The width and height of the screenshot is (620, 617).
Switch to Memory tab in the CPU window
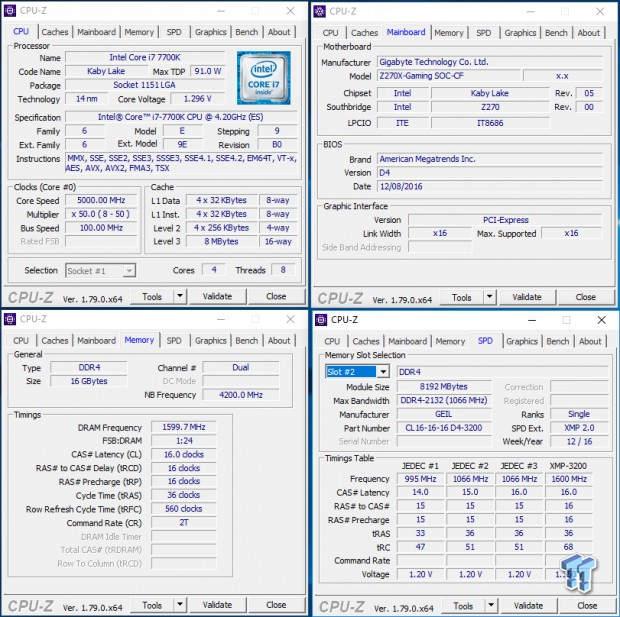(x=139, y=32)
